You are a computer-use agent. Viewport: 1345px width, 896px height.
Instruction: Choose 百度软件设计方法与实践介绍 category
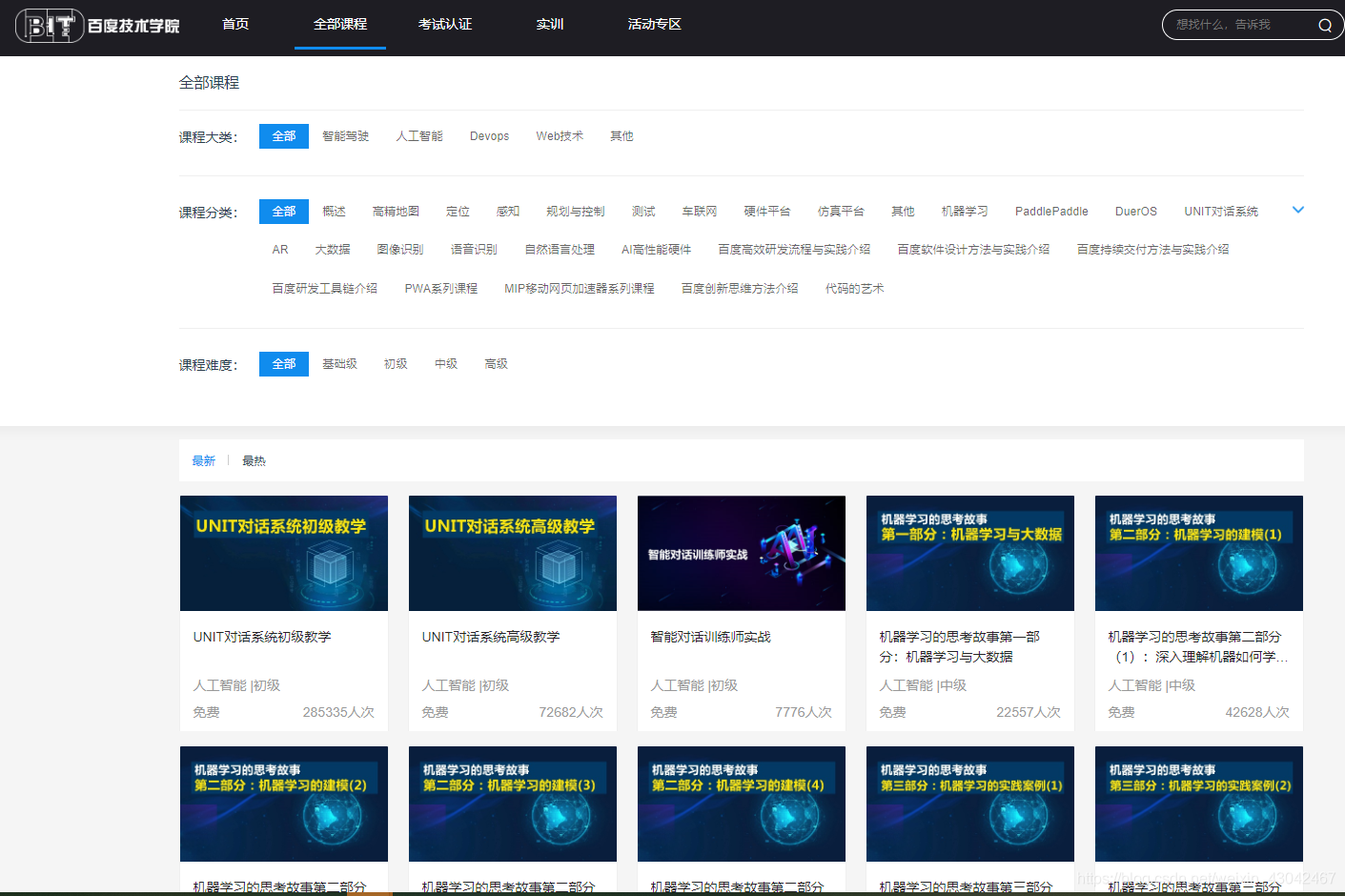coord(973,250)
